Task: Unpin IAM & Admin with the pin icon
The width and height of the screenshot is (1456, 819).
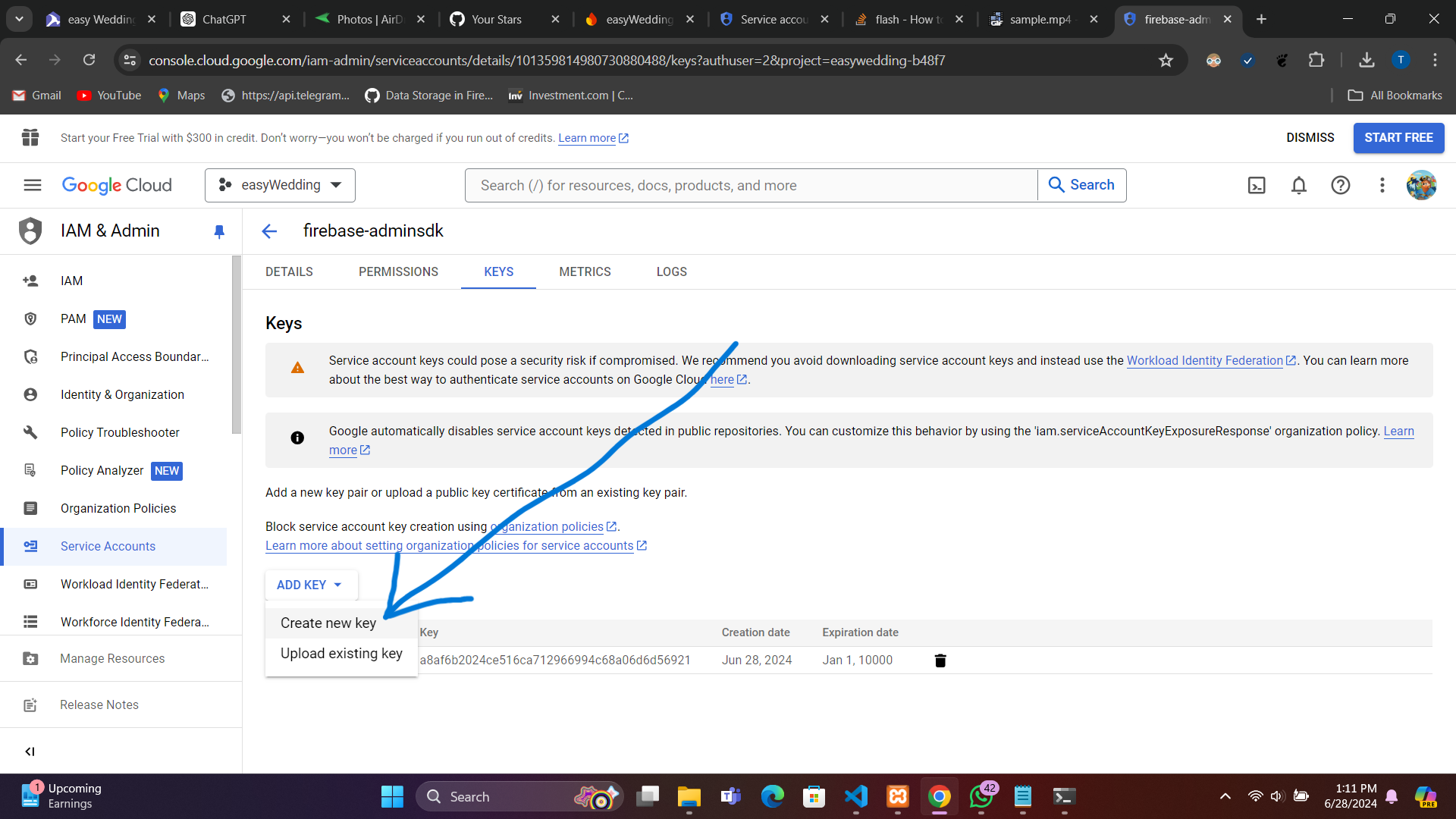Action: pos(219,231)
